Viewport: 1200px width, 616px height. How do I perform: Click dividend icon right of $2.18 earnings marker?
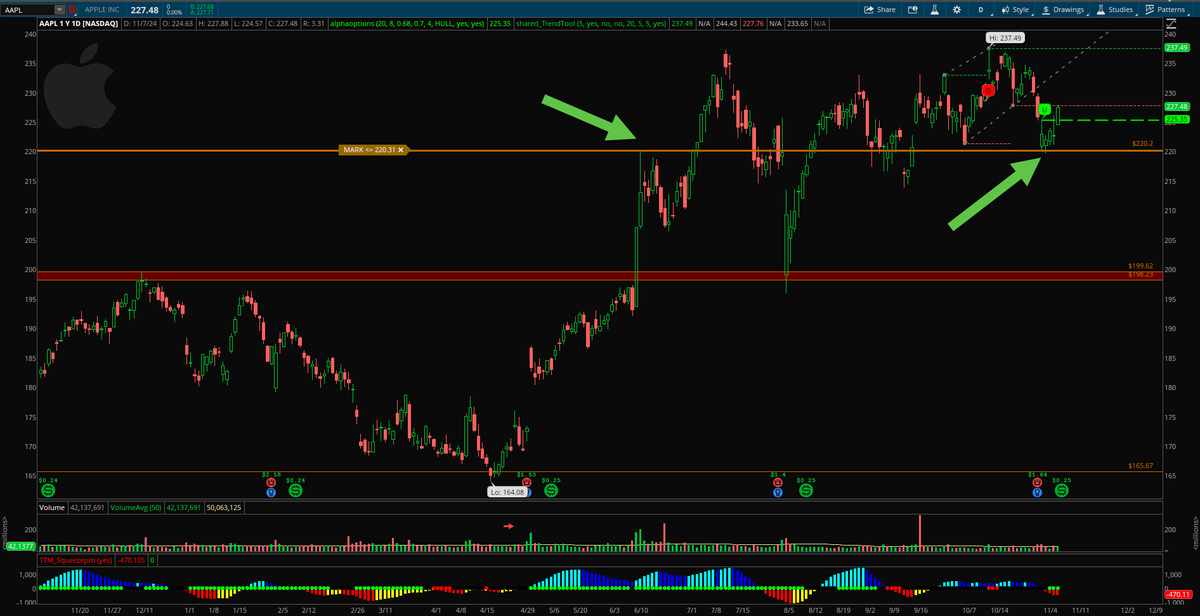[x=295, y=491]
